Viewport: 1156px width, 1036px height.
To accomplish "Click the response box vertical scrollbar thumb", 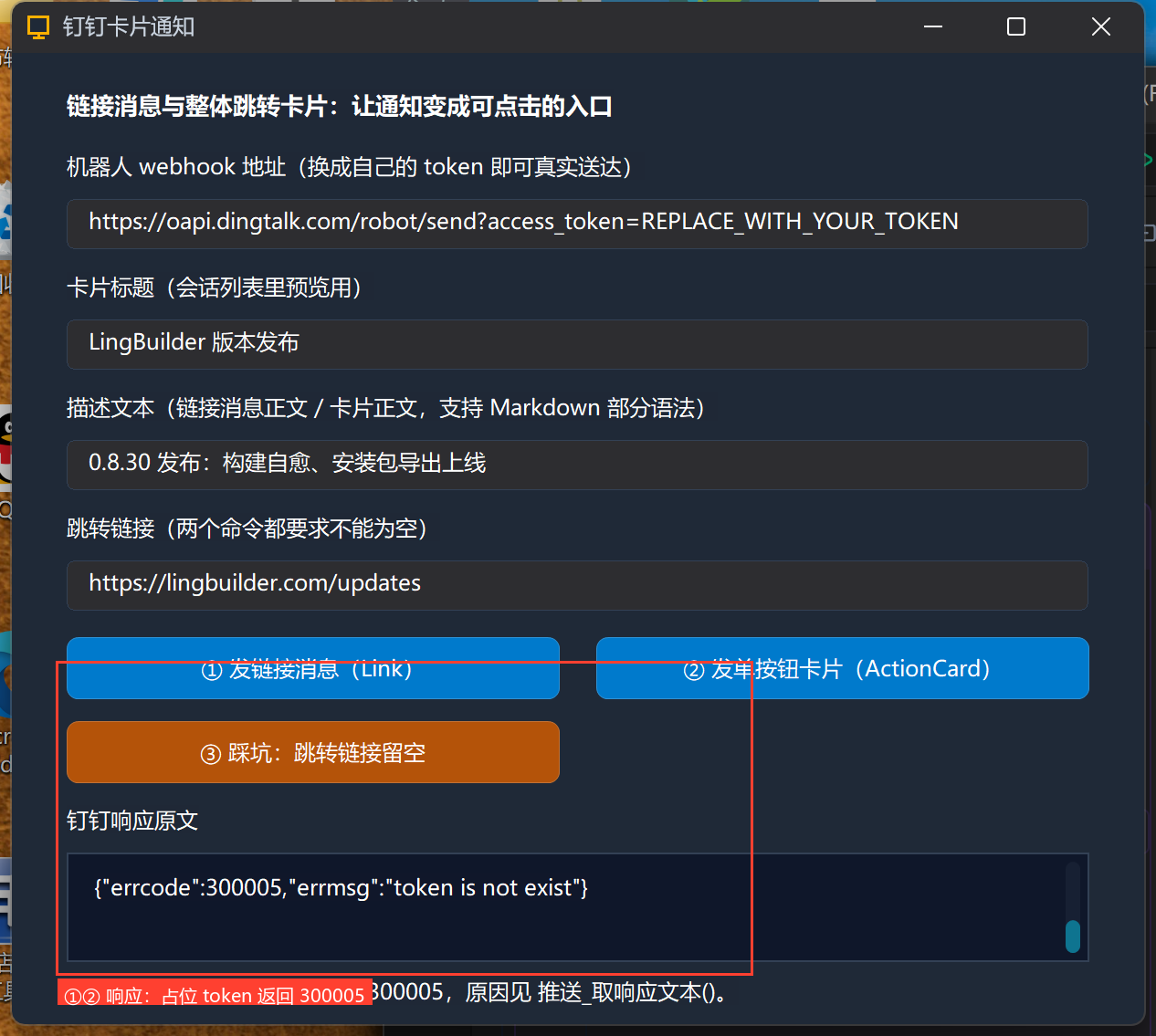I will point(1073,937).
